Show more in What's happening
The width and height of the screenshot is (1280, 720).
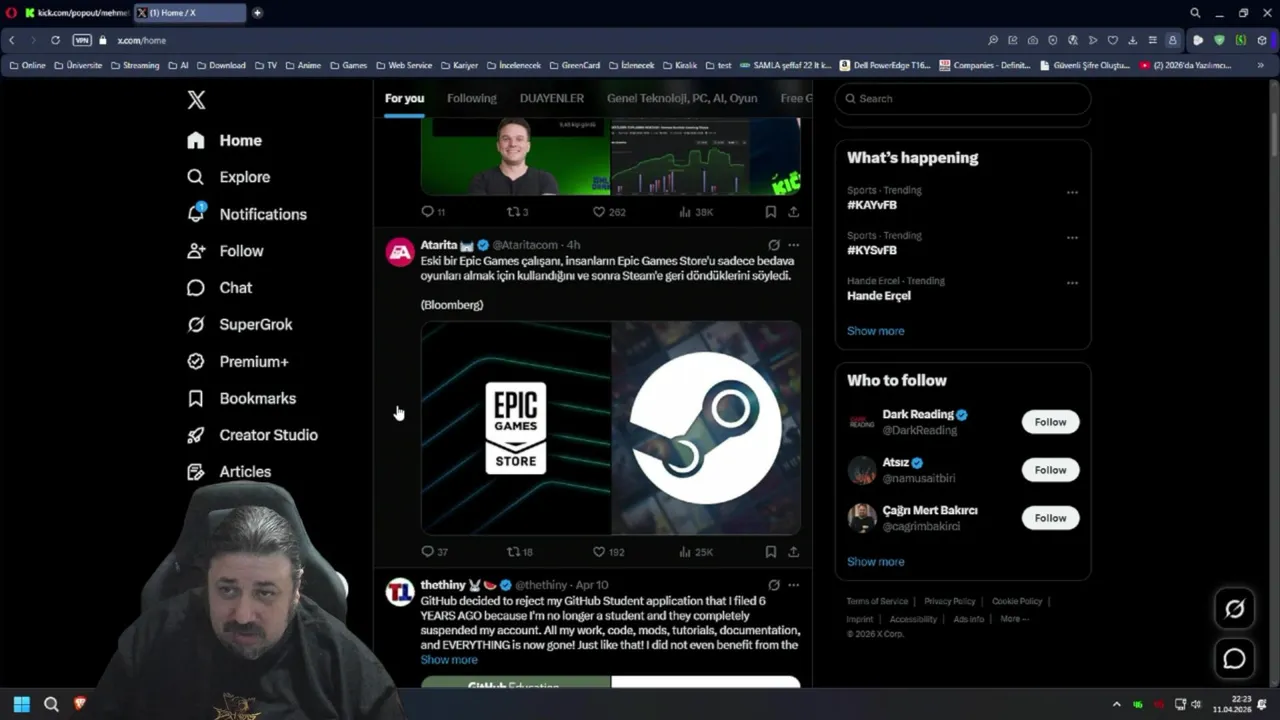point(875,331)
